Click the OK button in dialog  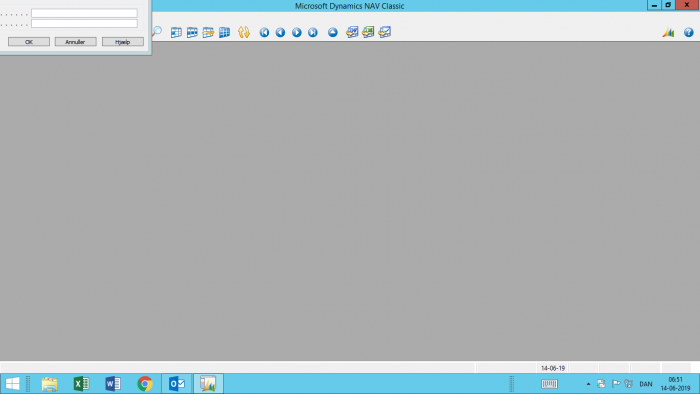[29, 41]
